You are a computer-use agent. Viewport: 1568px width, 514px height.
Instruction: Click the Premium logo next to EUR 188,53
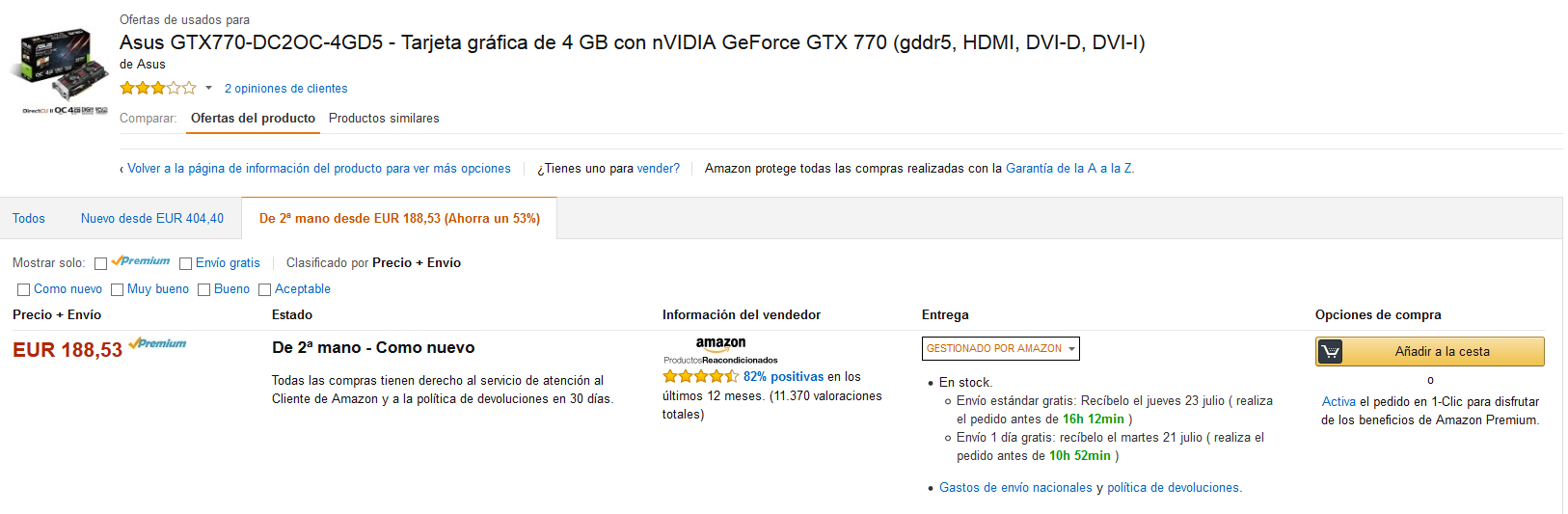click(157, 343)
